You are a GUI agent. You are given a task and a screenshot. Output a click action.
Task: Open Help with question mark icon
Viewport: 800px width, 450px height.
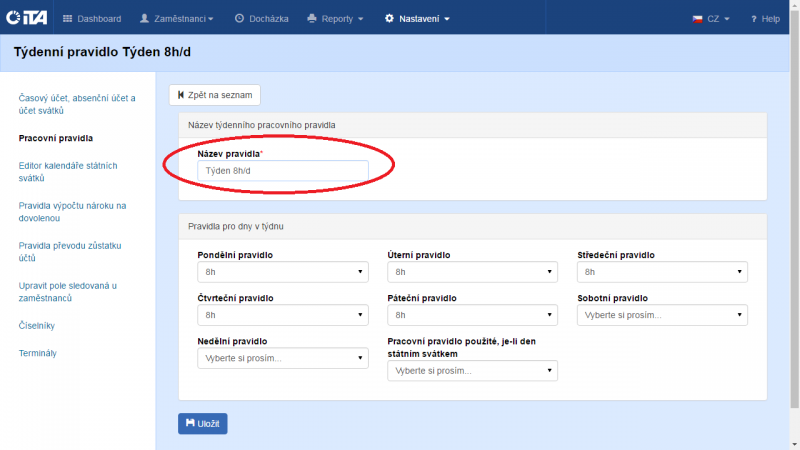coord(765,18)
